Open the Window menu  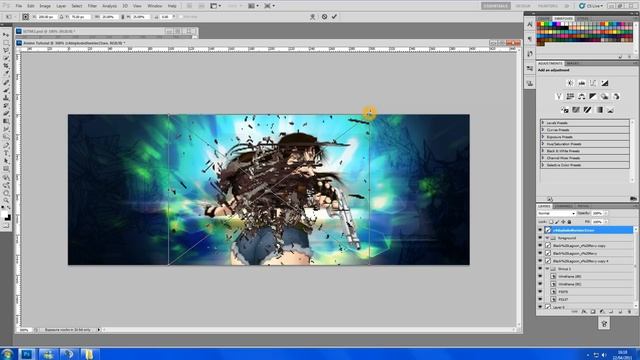click(x=155, y=6)
